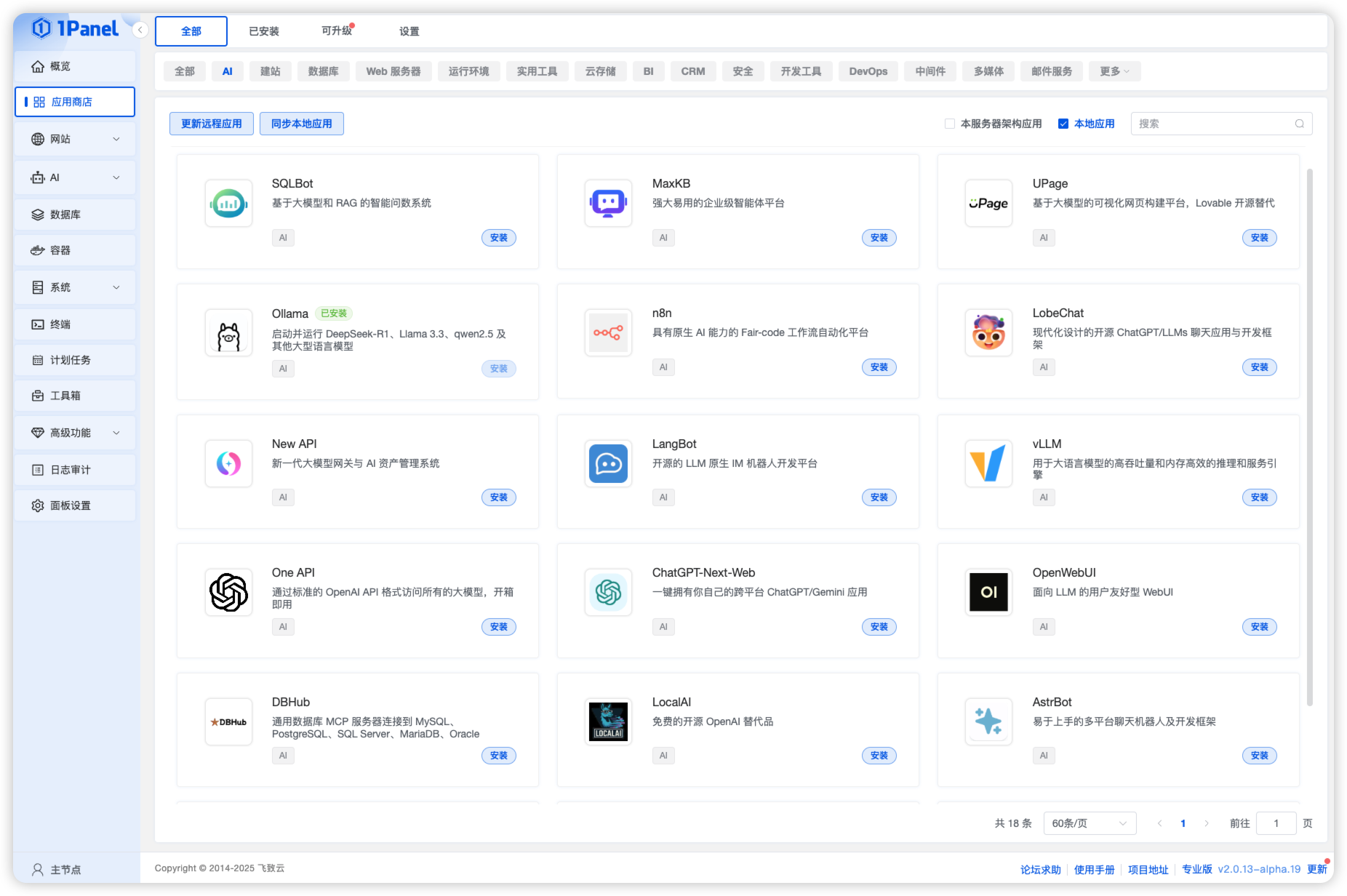Open 终端 terminal in sidebar
This screenshot has width=1347, height=896.
pos(75,324)
